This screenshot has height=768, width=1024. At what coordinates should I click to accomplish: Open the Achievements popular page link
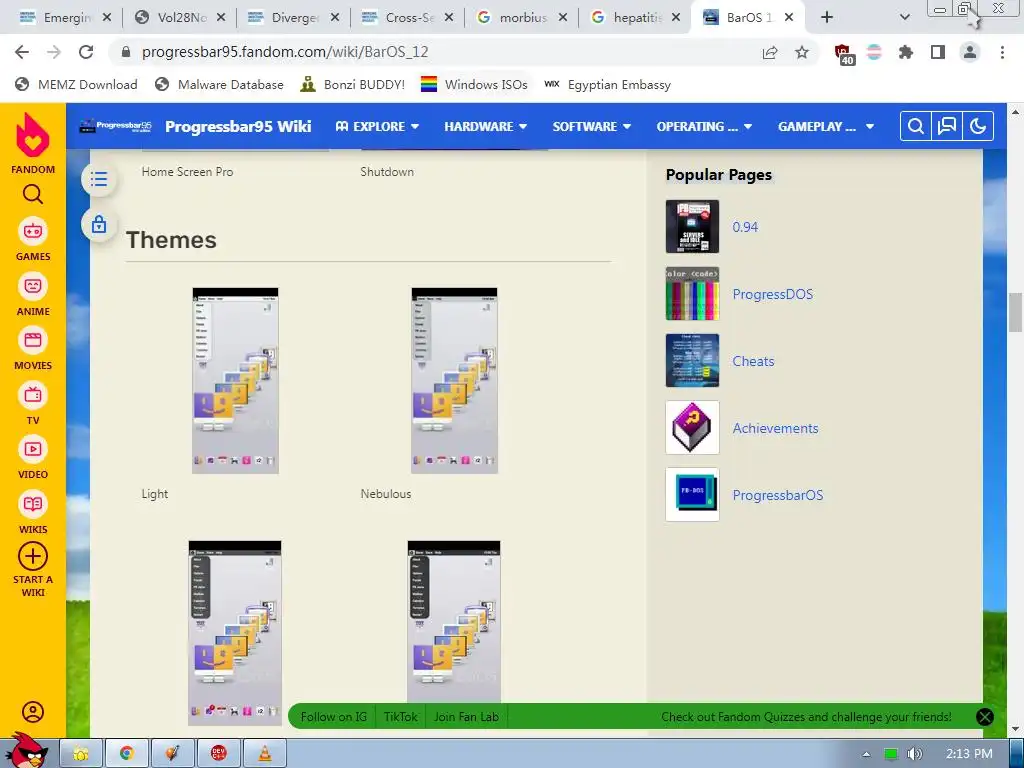click(775, 428)
